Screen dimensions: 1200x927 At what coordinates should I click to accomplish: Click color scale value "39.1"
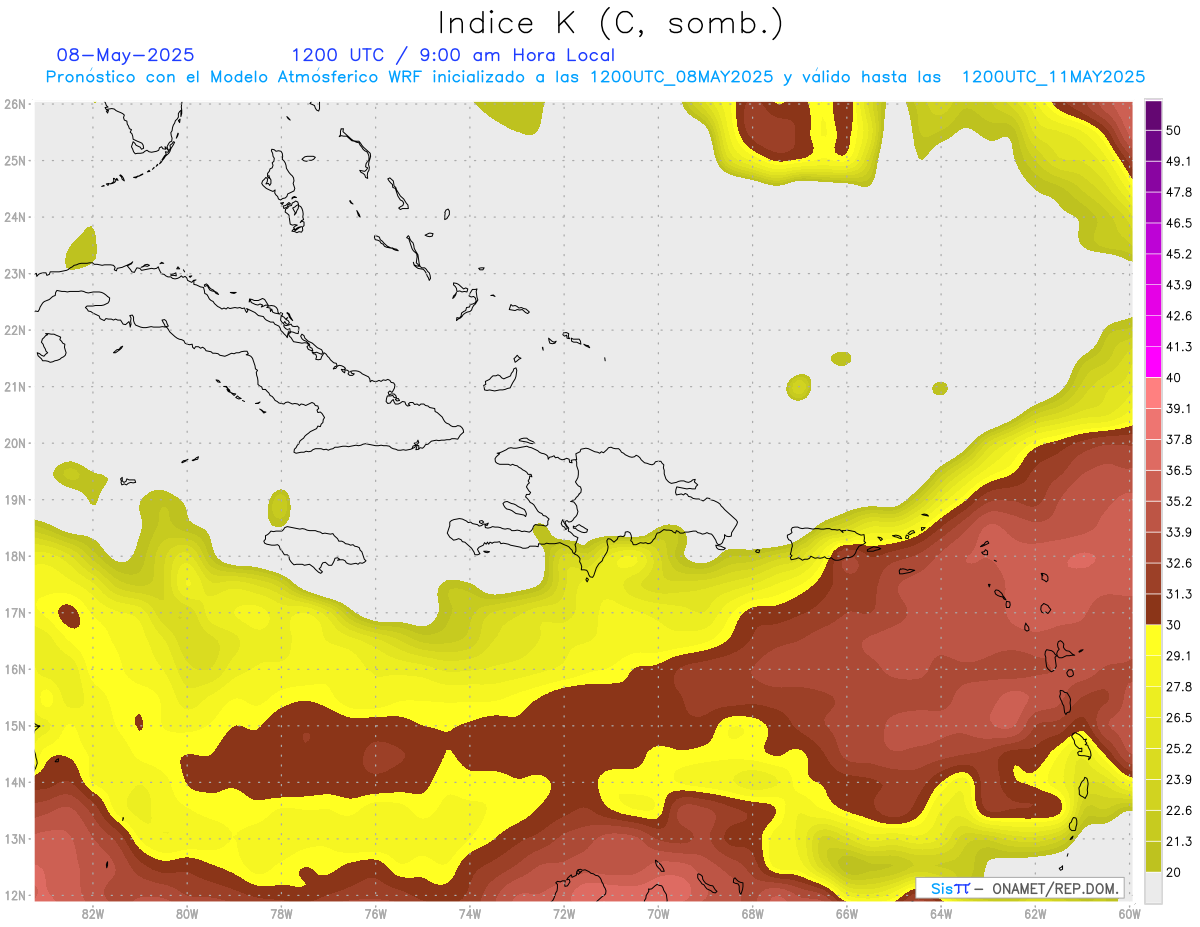pos(1179,408)
